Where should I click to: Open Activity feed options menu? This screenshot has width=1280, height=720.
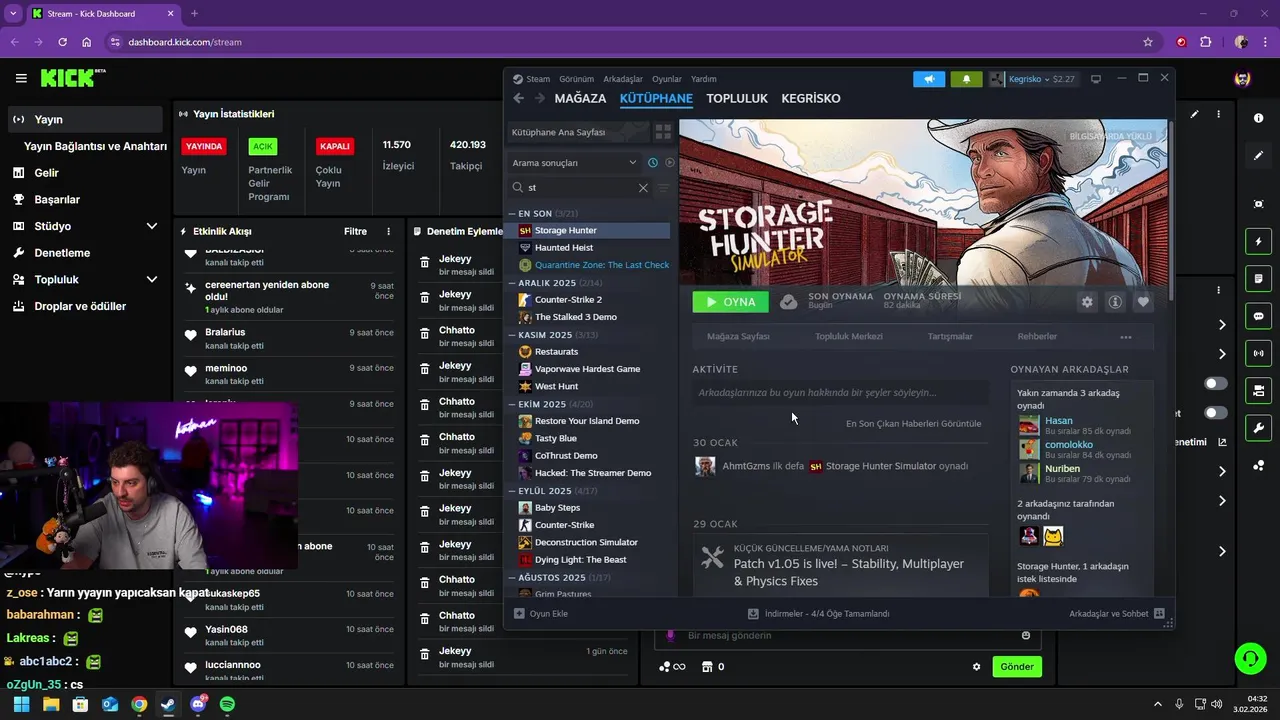coord(389,231)
